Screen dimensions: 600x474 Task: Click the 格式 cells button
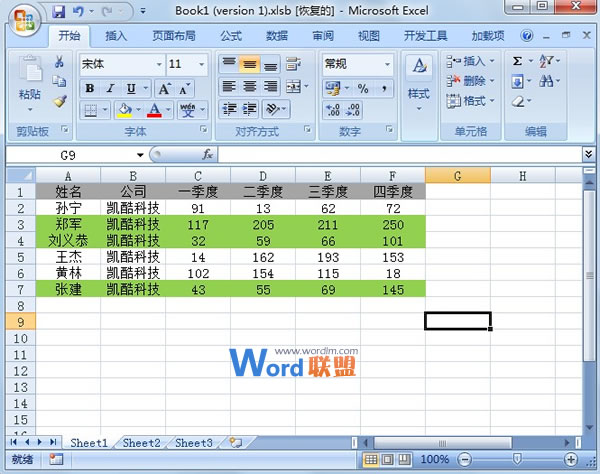(x=471, y=101)
